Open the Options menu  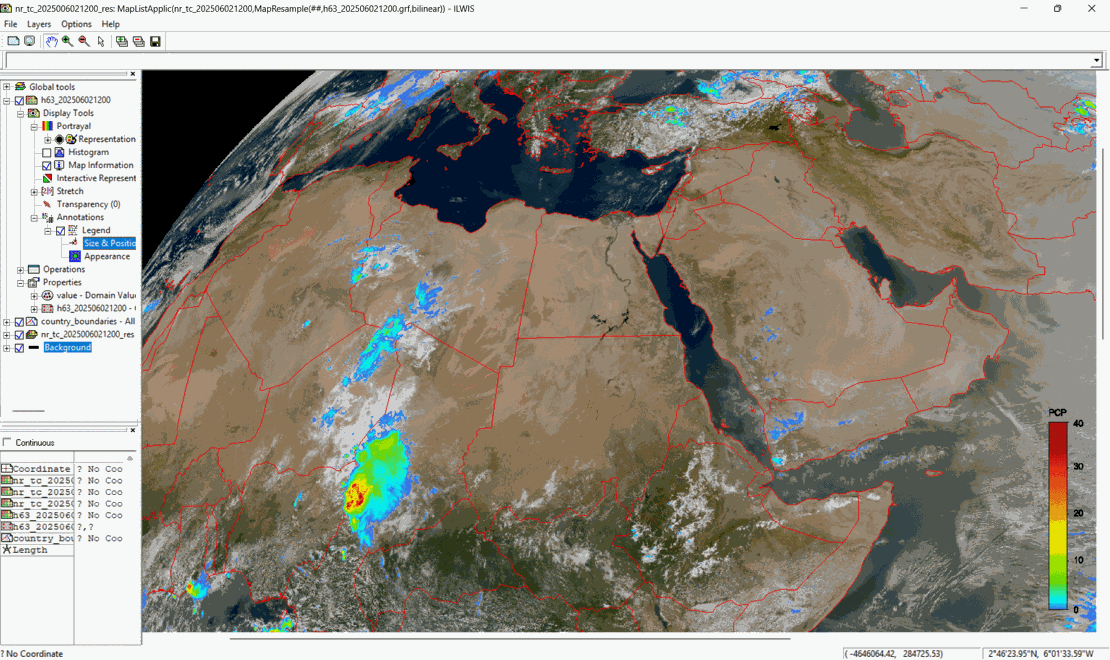pos(76,24)
